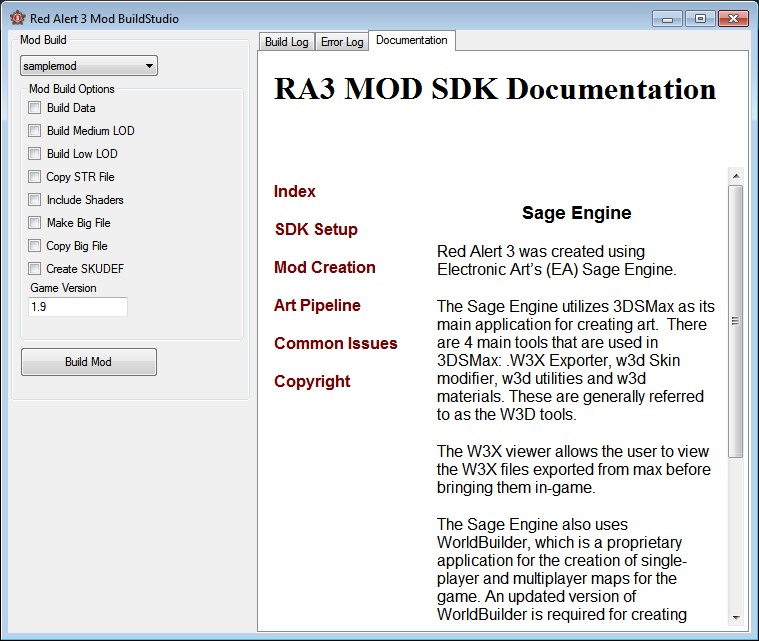Enable Copy STR File option
The image size is (759, 641).
(x=34, y=177)
